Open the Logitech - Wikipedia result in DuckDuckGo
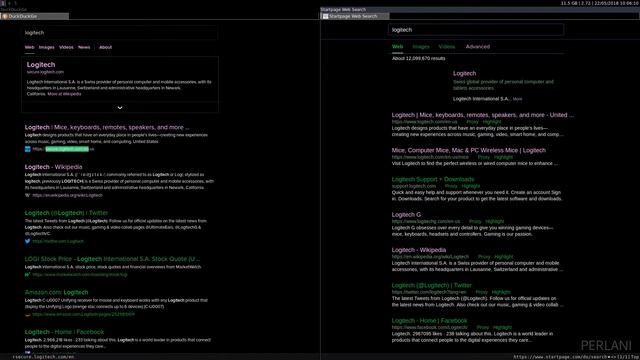Viewport: 640px width, 360px height. point(53,167)
